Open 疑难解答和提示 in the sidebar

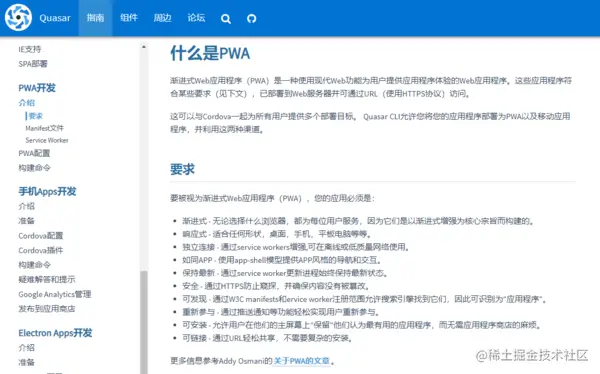(47, 279)
